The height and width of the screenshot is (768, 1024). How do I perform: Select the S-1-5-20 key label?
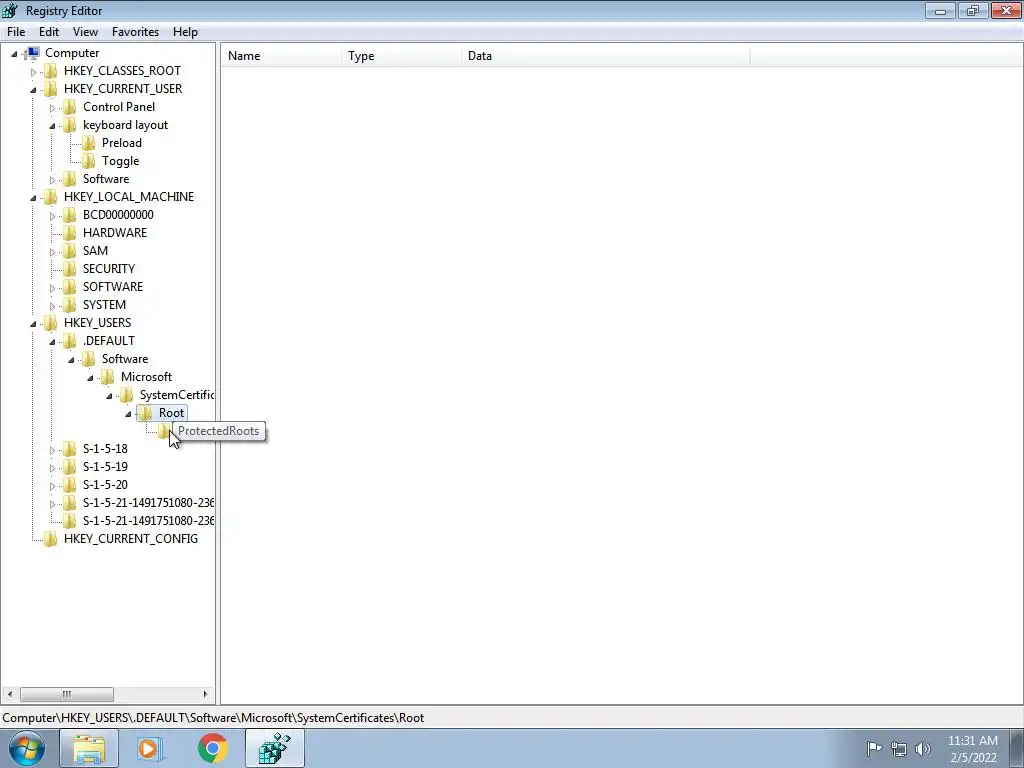[x=105, y=485]
